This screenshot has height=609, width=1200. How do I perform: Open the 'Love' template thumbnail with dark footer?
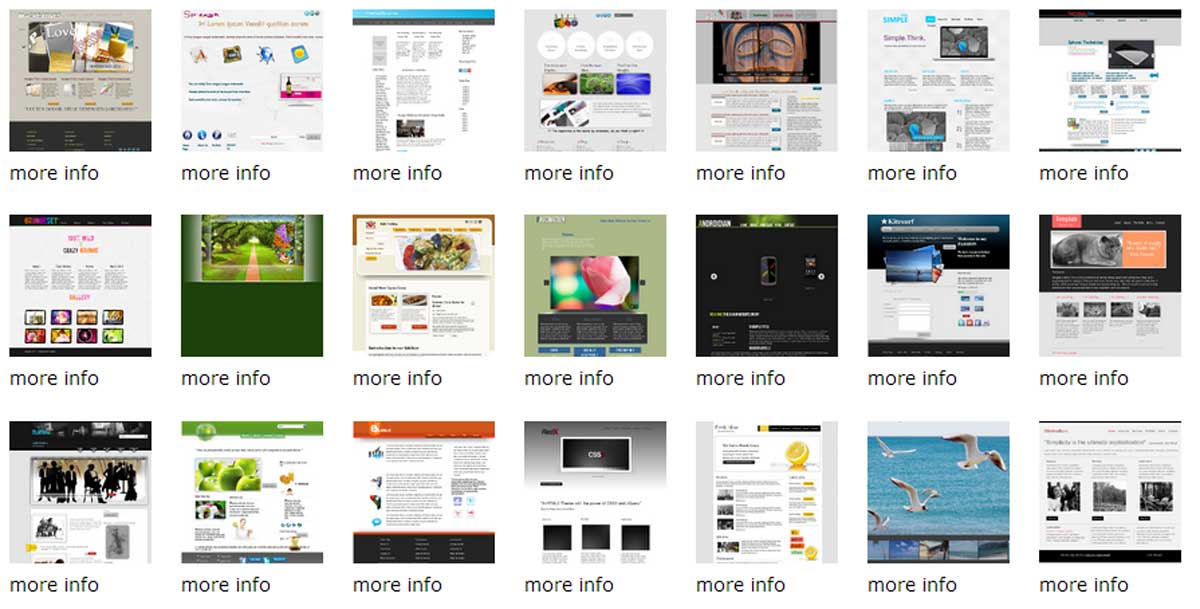tap(80, 81)
